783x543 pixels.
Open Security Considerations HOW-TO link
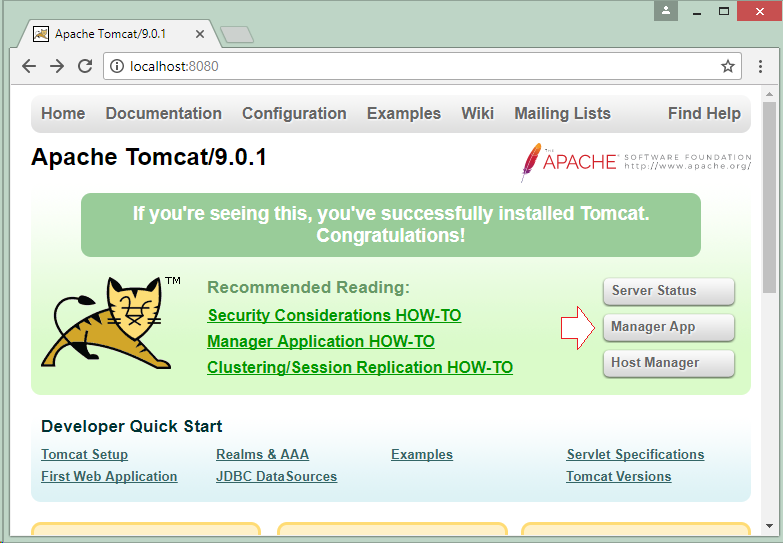[x=334, y=315]
